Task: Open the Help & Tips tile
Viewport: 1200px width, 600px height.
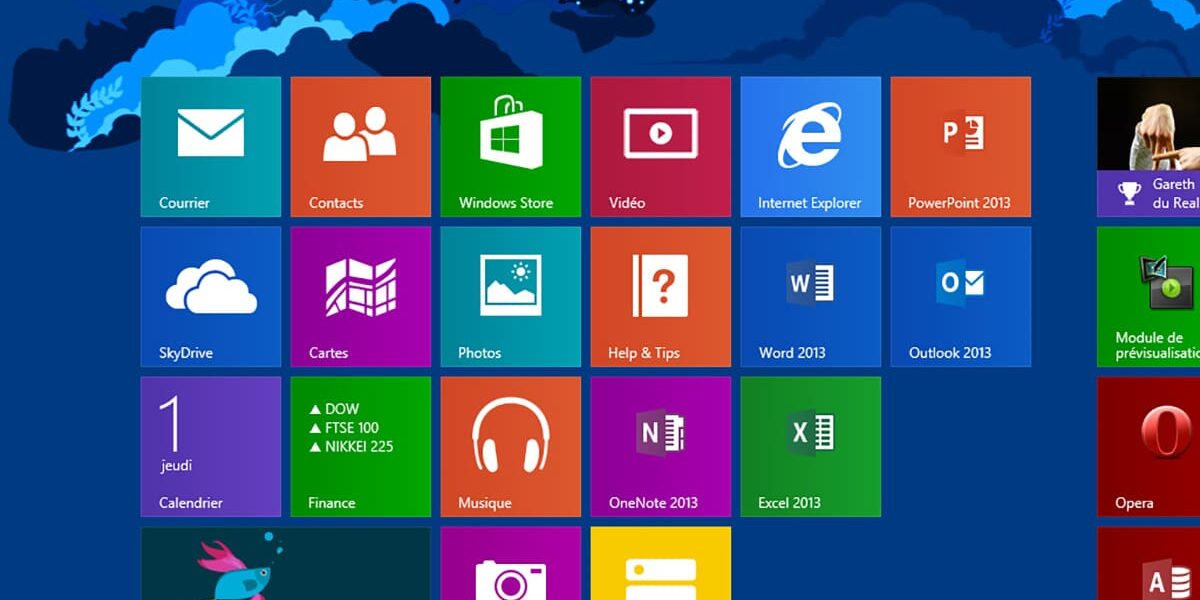Action: [x=660, y=296]
